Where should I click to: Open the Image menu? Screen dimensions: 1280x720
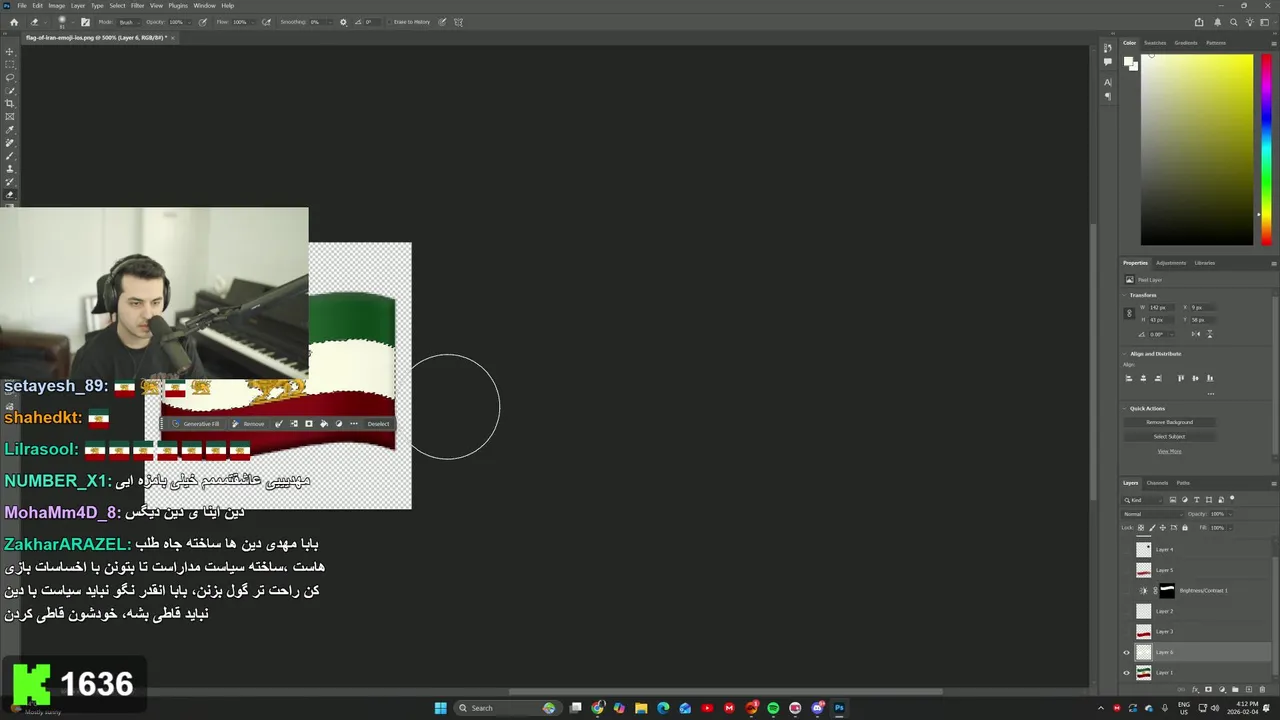[56, 5]
